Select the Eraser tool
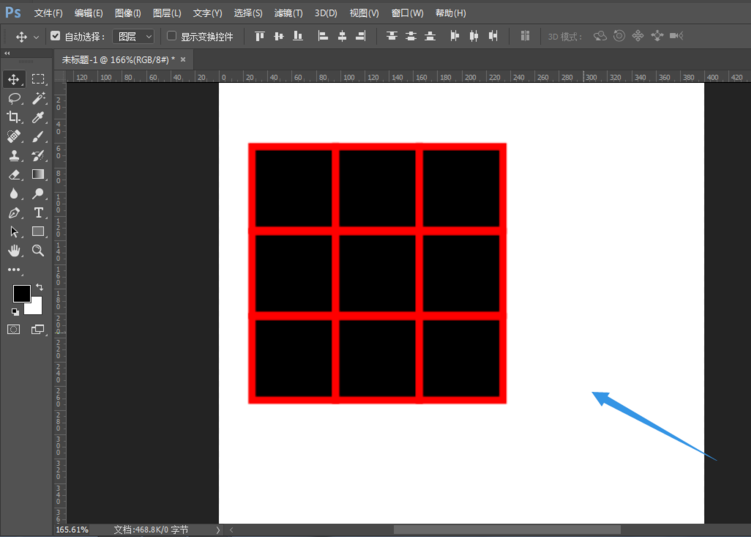Screen dimensions: 751x537 (x=14, y=175)
